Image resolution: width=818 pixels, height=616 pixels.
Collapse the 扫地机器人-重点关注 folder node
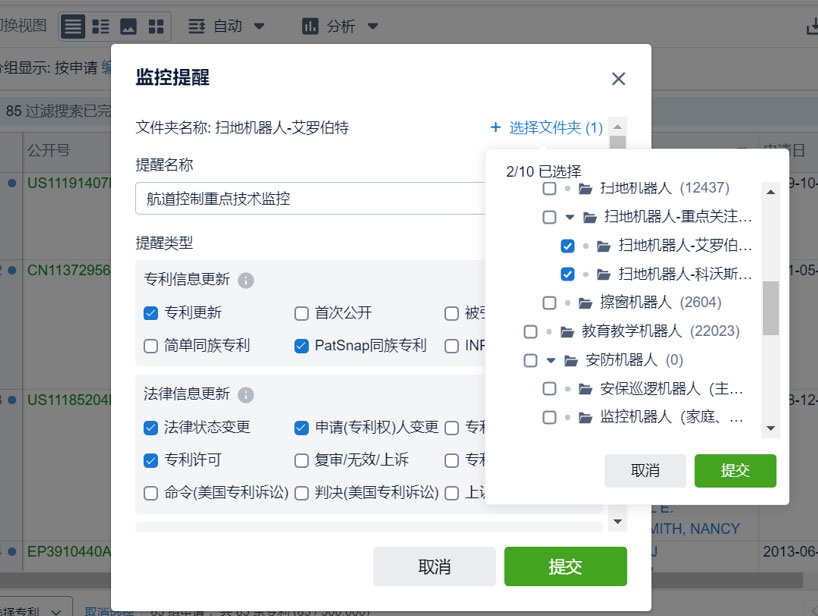569,217
